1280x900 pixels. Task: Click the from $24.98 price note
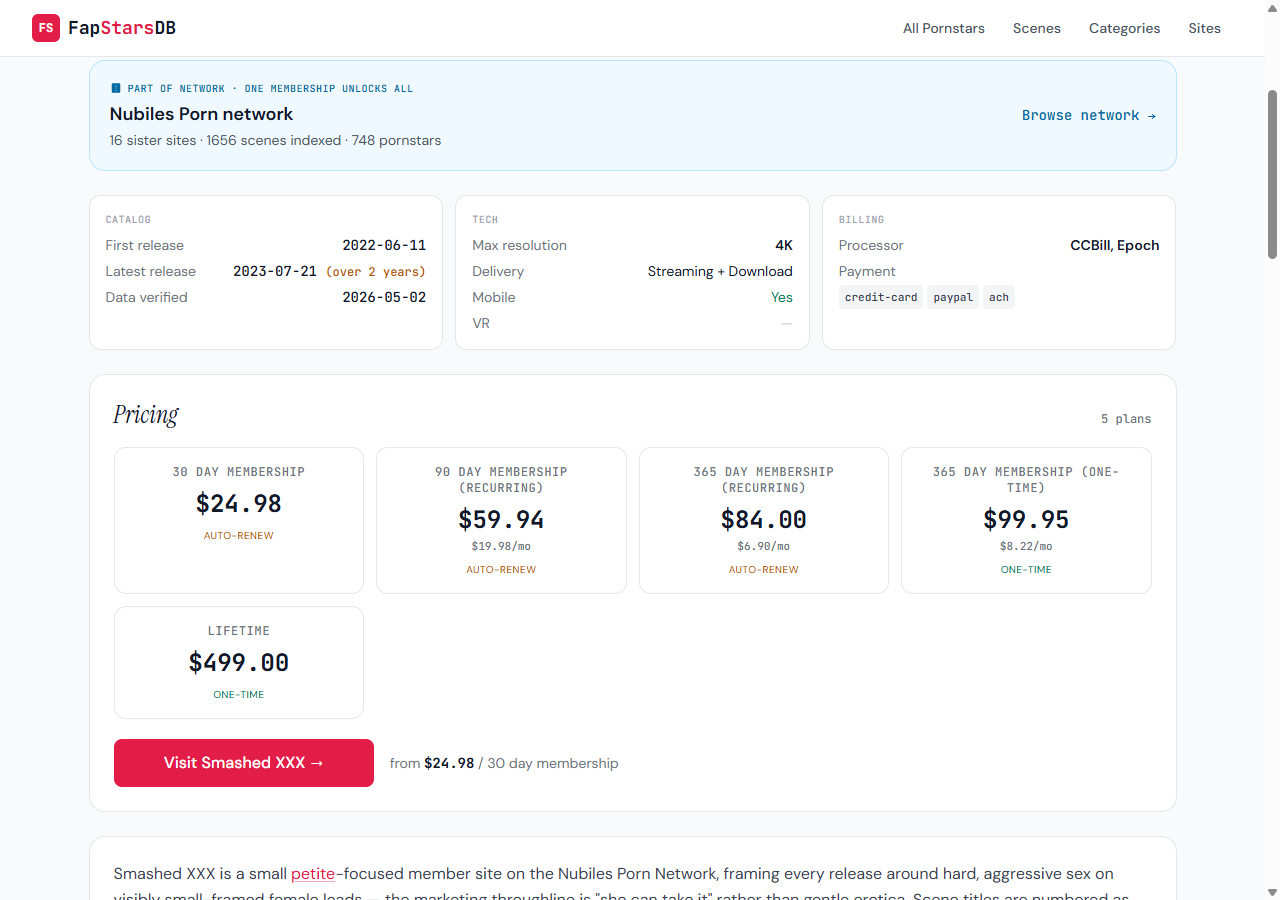coord(504,763)
